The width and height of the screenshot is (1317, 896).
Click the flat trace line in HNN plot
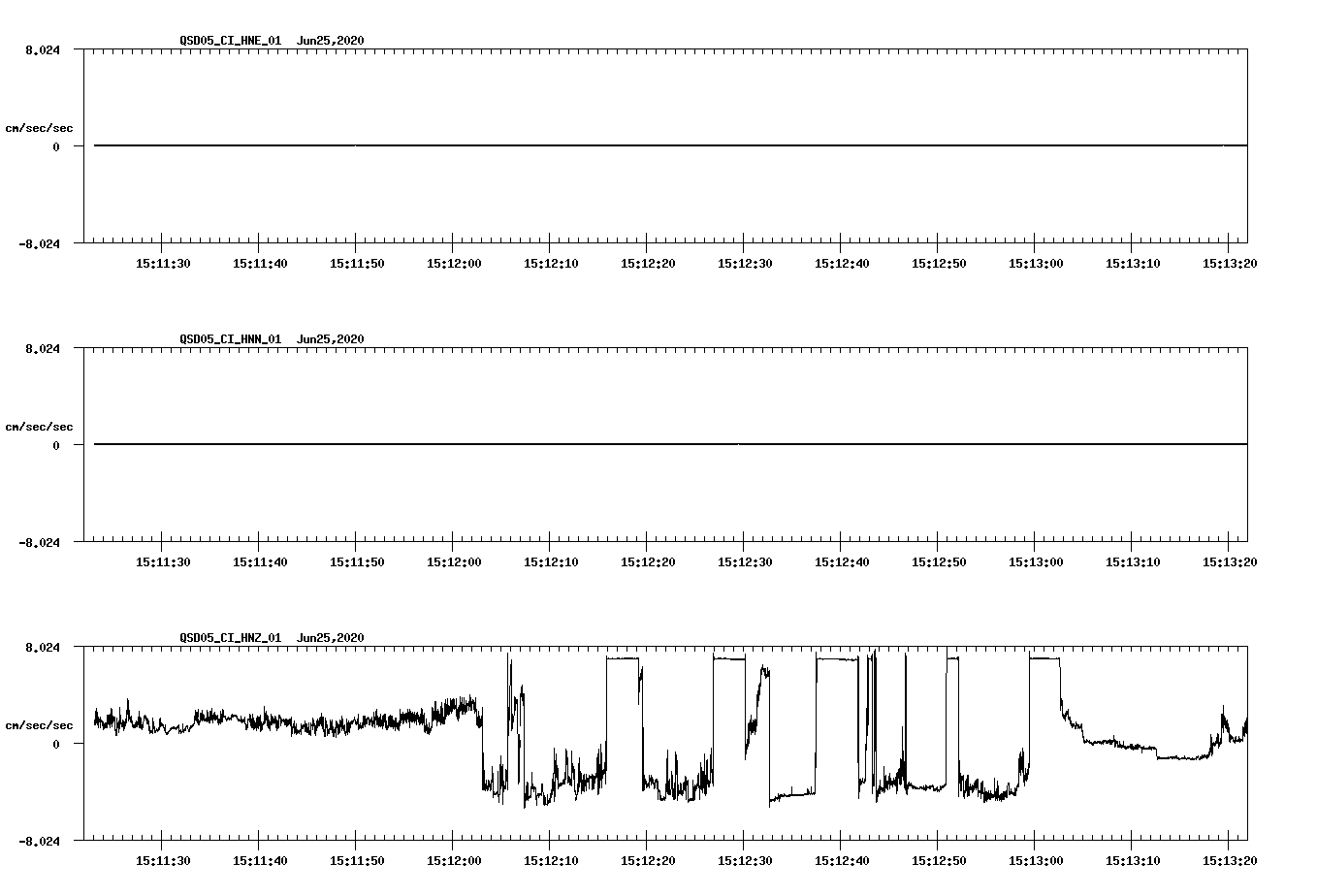pyautogui.click(x=670, y=444)
